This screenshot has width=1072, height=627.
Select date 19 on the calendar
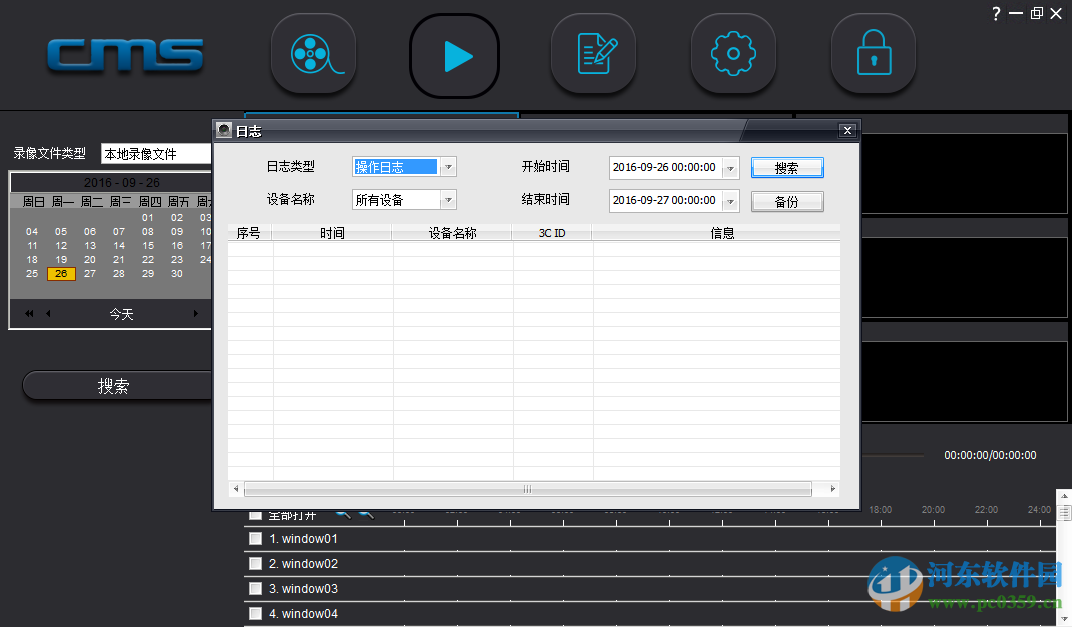61,259
